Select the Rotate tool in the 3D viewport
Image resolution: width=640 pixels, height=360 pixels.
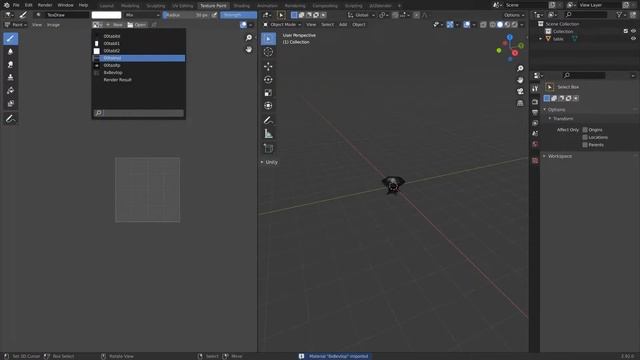pos(268,80)
